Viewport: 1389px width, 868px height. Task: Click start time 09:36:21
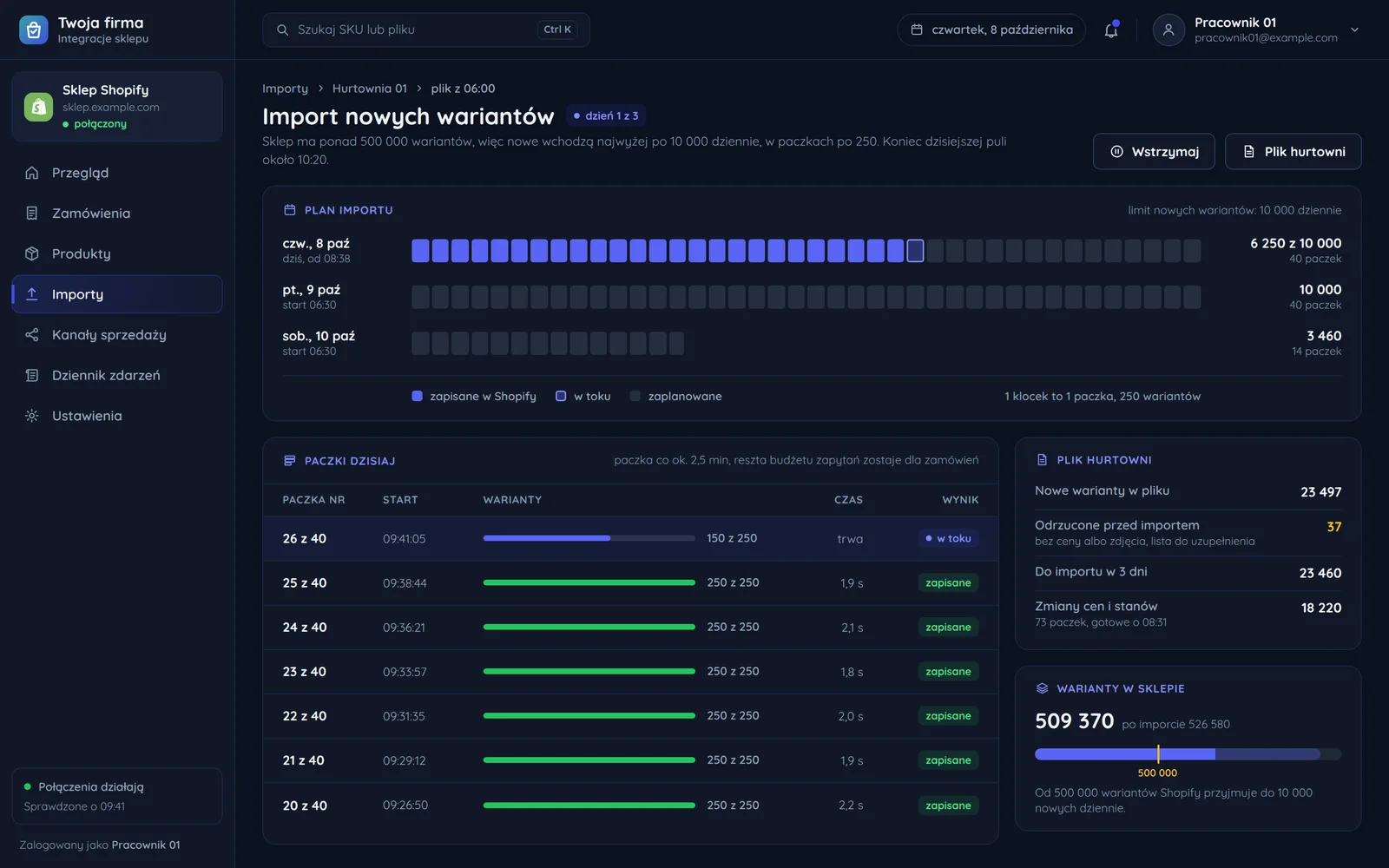(x=404, y=628)
